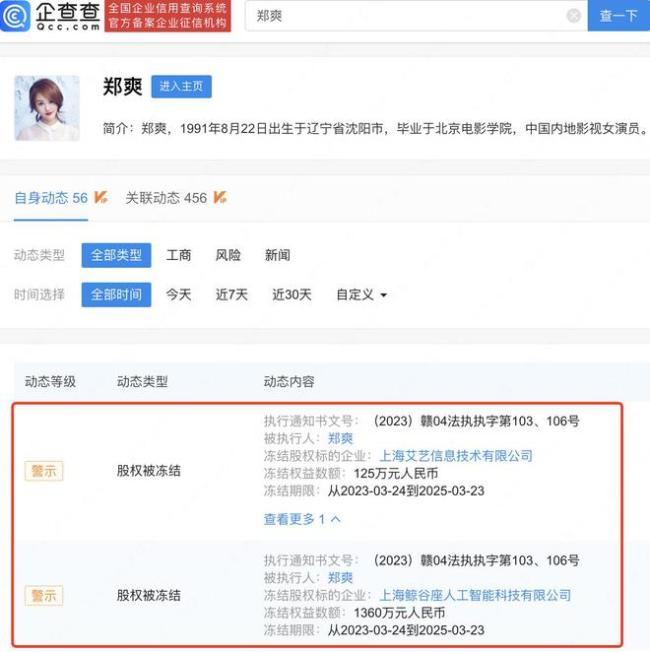Click 警示 tag in 125万元 row
The width and height of the screenshot is (650, 652).
click(x=44, y=471)
